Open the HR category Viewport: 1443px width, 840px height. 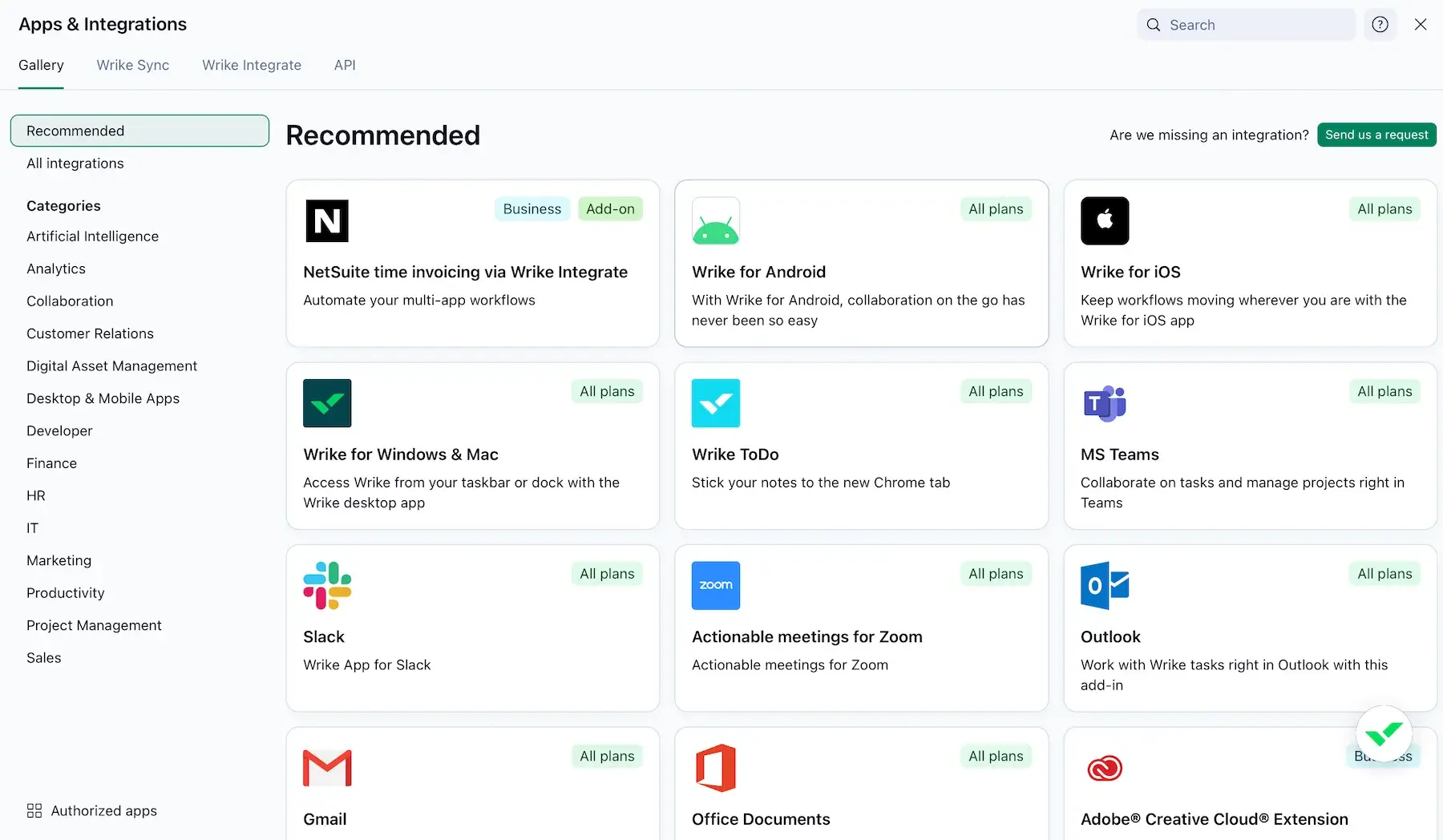pos(36,496)
